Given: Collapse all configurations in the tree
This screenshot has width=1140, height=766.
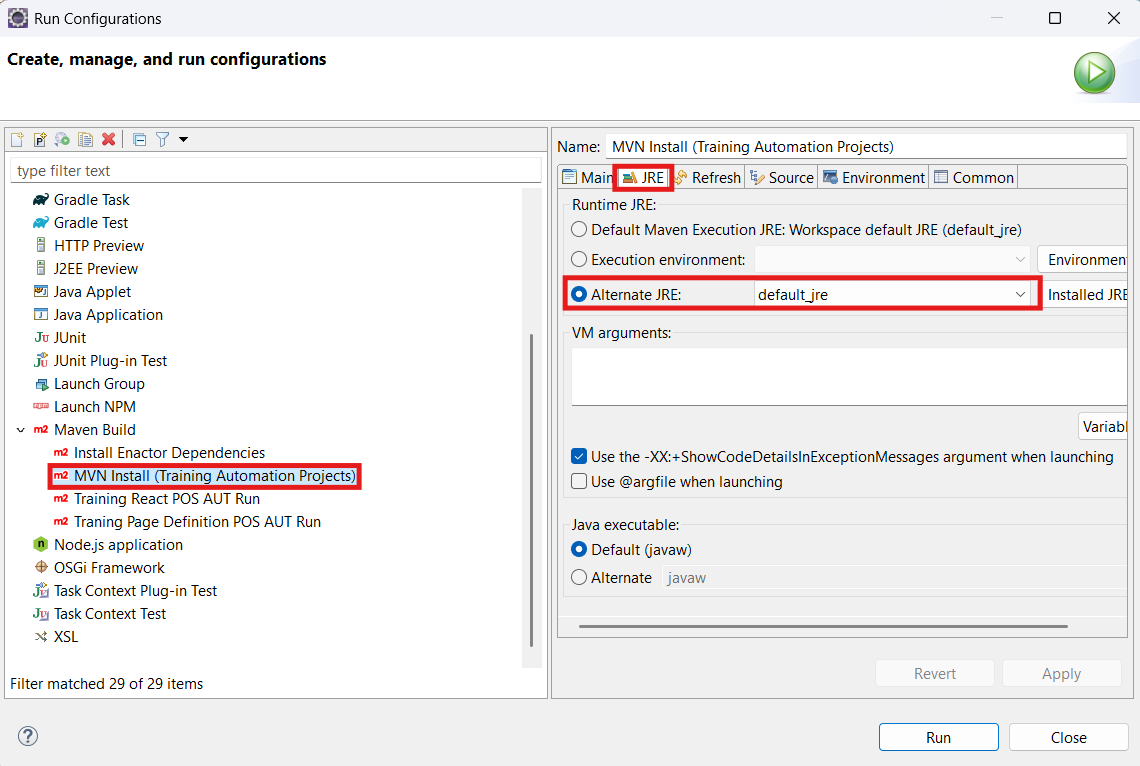Looking at the screenshot, I should 140,140.
